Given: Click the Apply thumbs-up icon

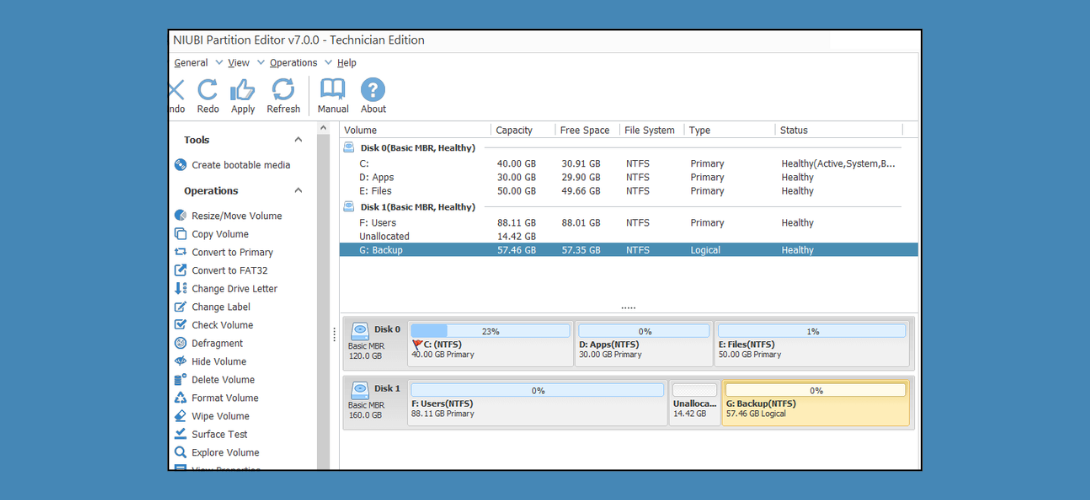Looking at the screenshot, I should pyautogui.click(x=243, y=90).
